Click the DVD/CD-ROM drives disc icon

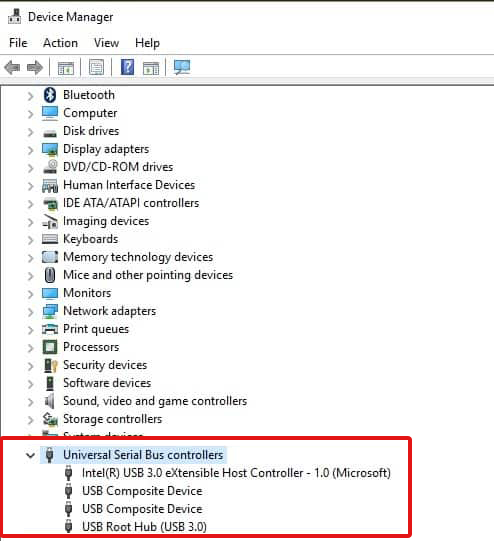point(50,167)
